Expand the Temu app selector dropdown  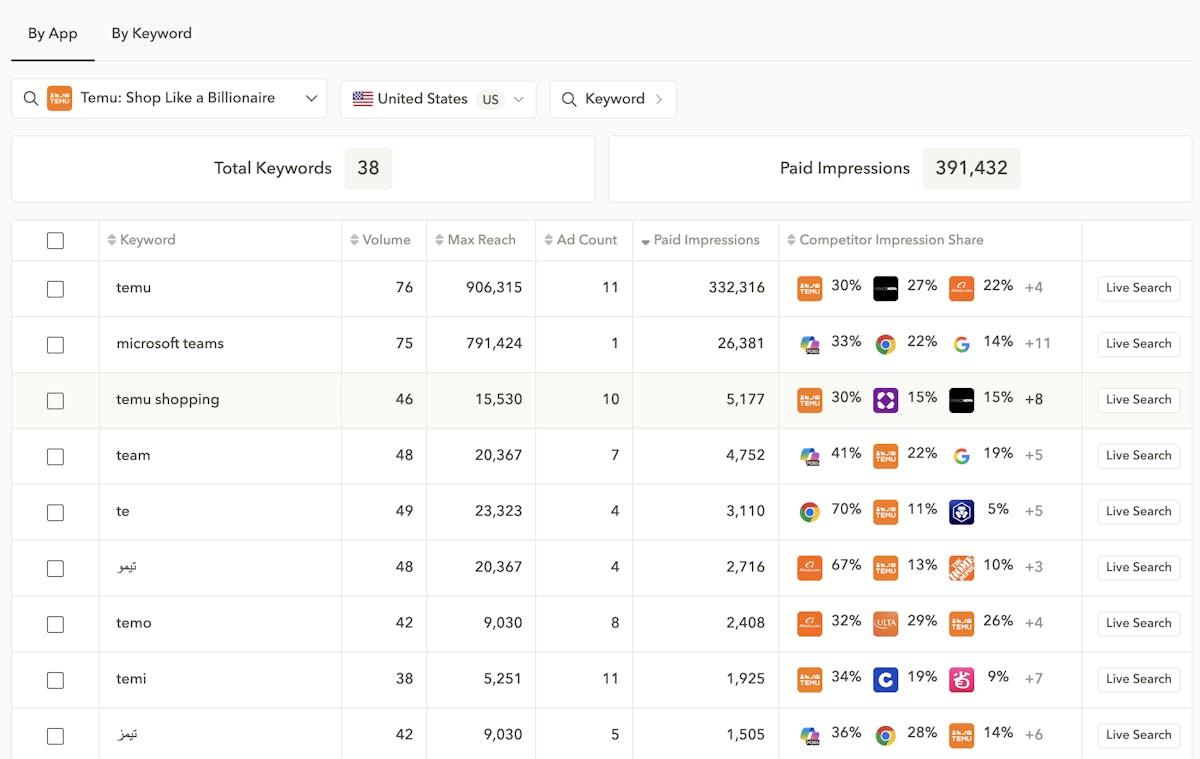point(311,98)
